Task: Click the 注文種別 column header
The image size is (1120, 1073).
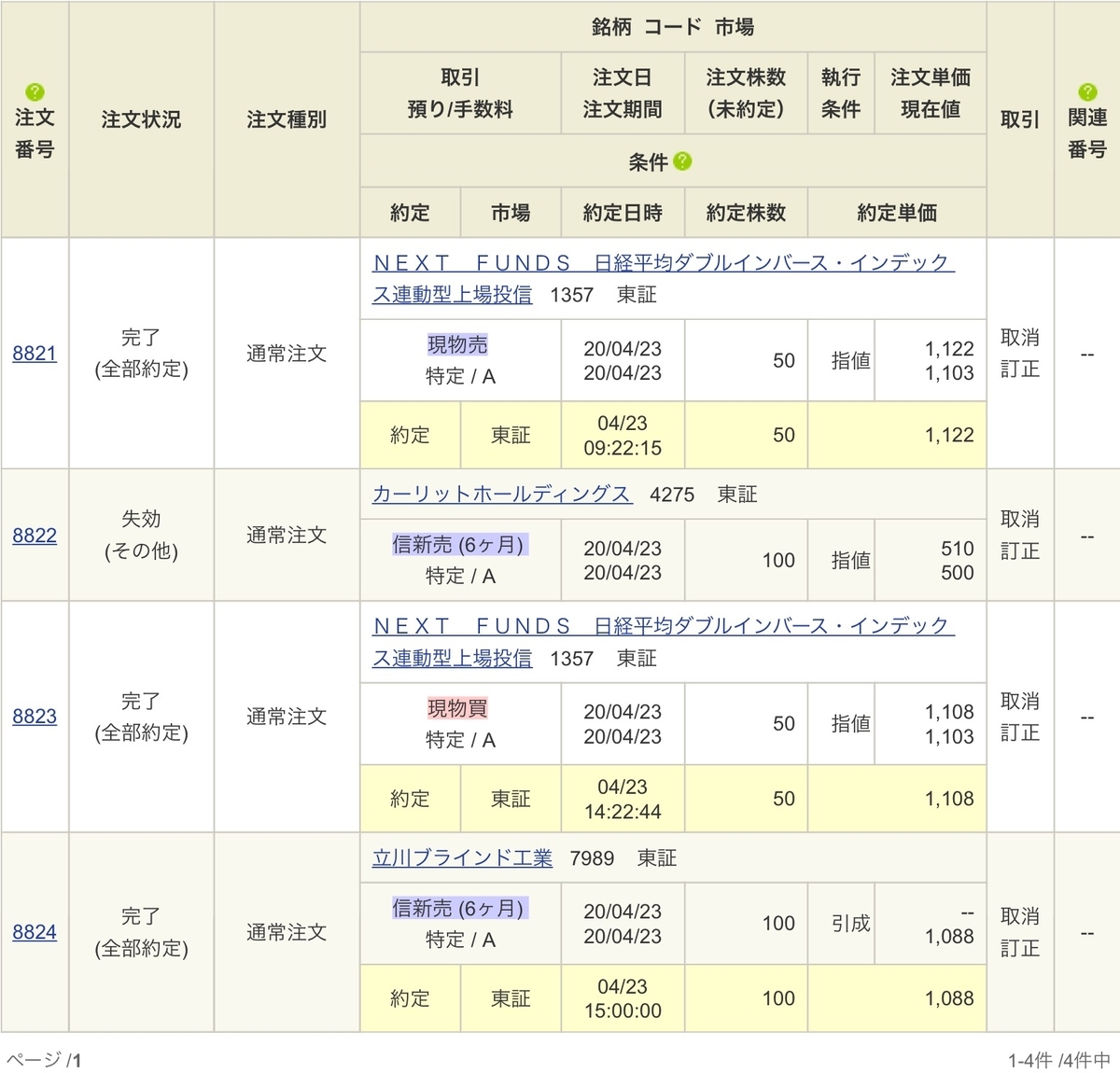Action: pos(287,119)
